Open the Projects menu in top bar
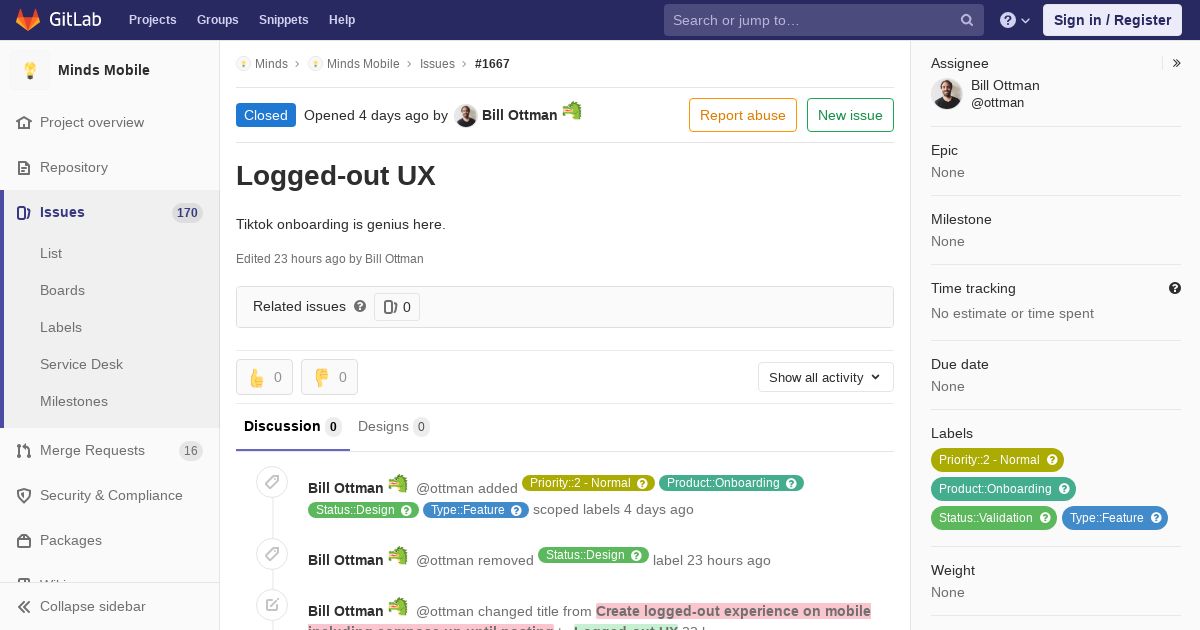 pyautogui.click(x=152, y=20)
